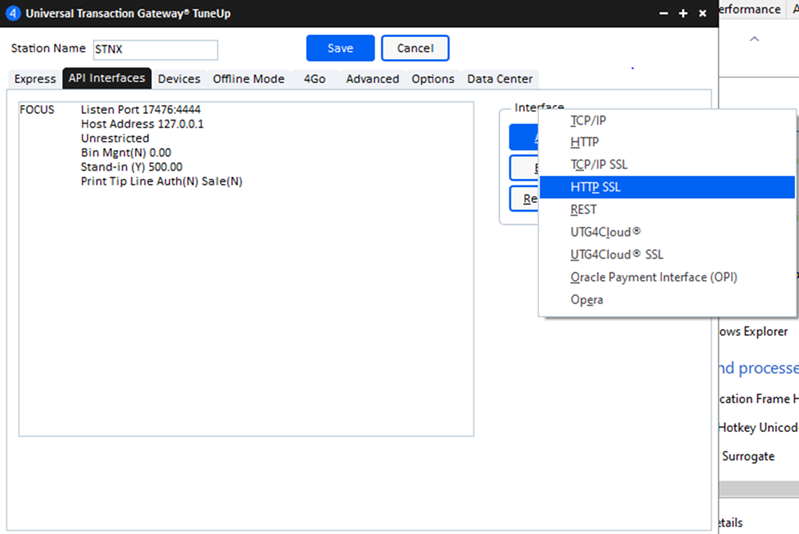The height and width of the screenshot is (534, 799).
Task: Select Windows Explorer in background window
Action: click(x=753, y=332)
